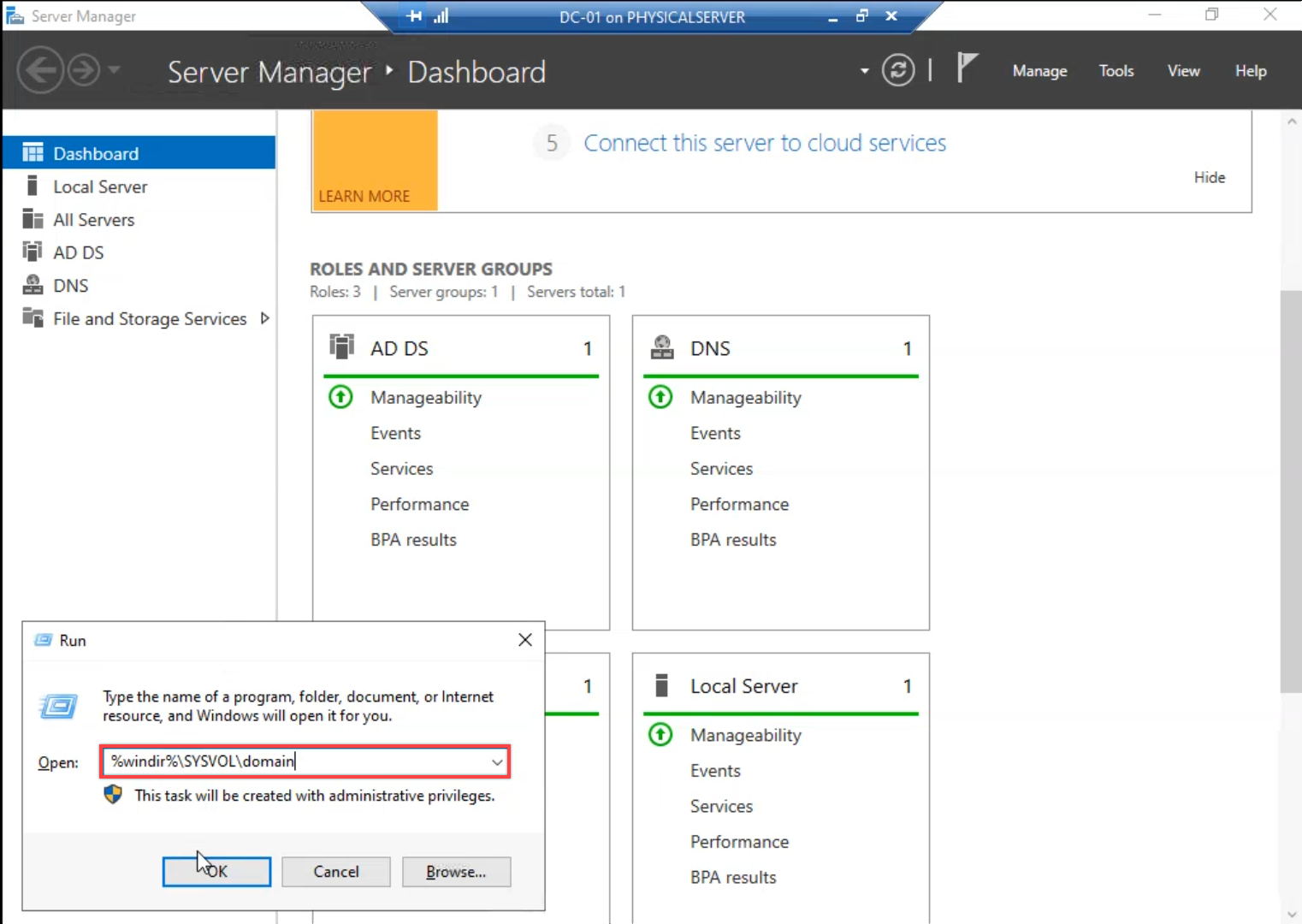Open the Notifications flag
Image resolution: width=1302 pixels, height=924 pixels.
coord(967,68)
